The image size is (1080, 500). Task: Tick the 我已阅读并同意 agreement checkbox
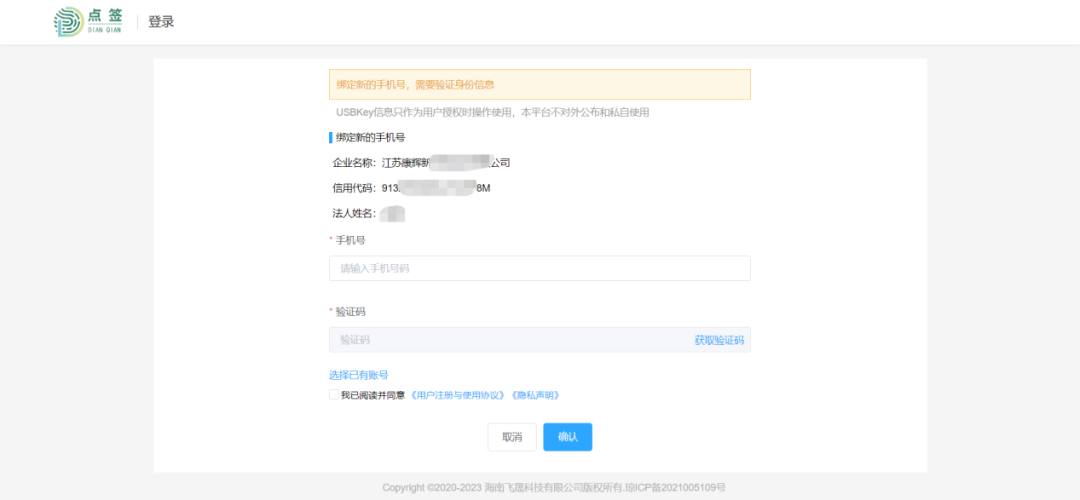click(334, 395)
